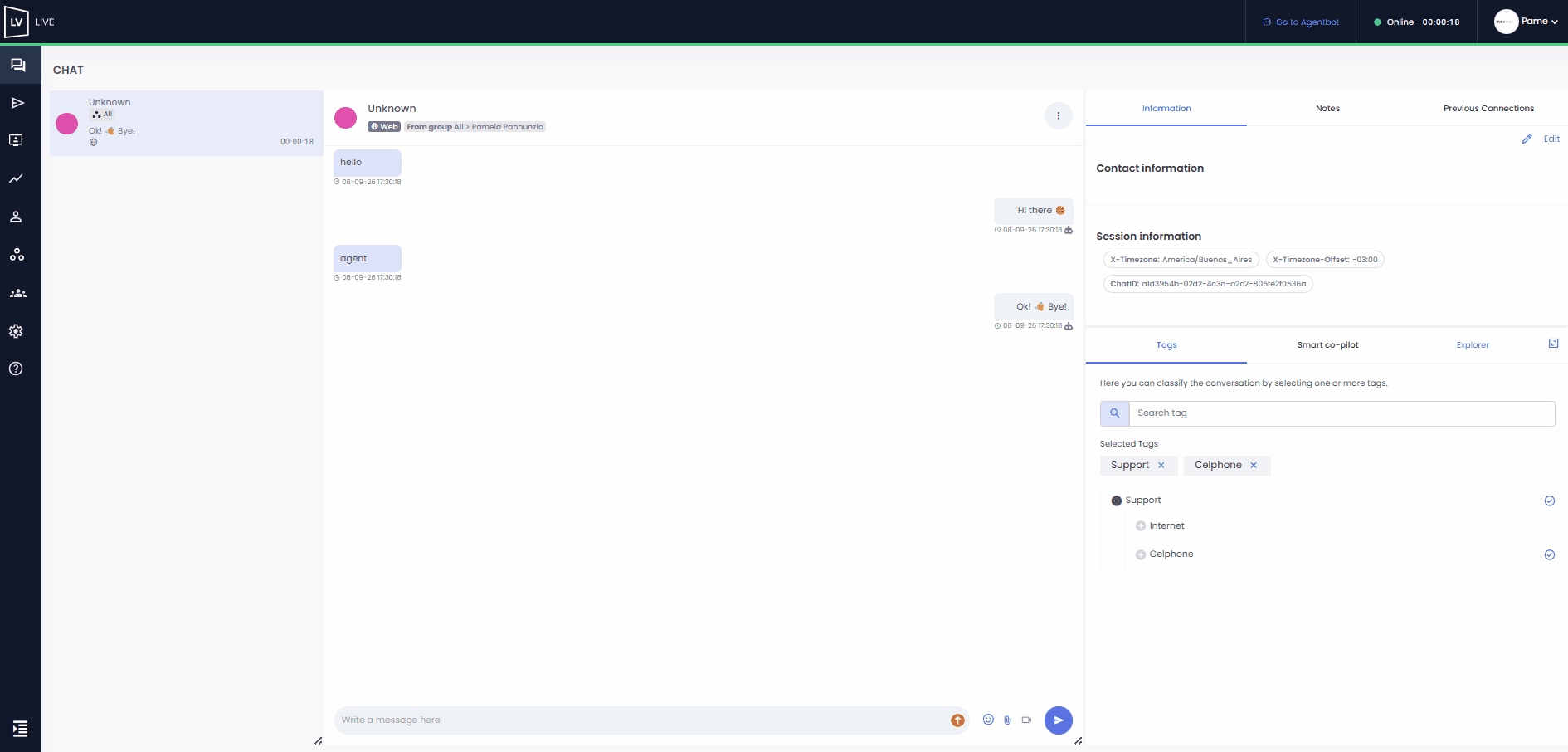Open the conversation three-dot options menu

(x=1058, y=116)
